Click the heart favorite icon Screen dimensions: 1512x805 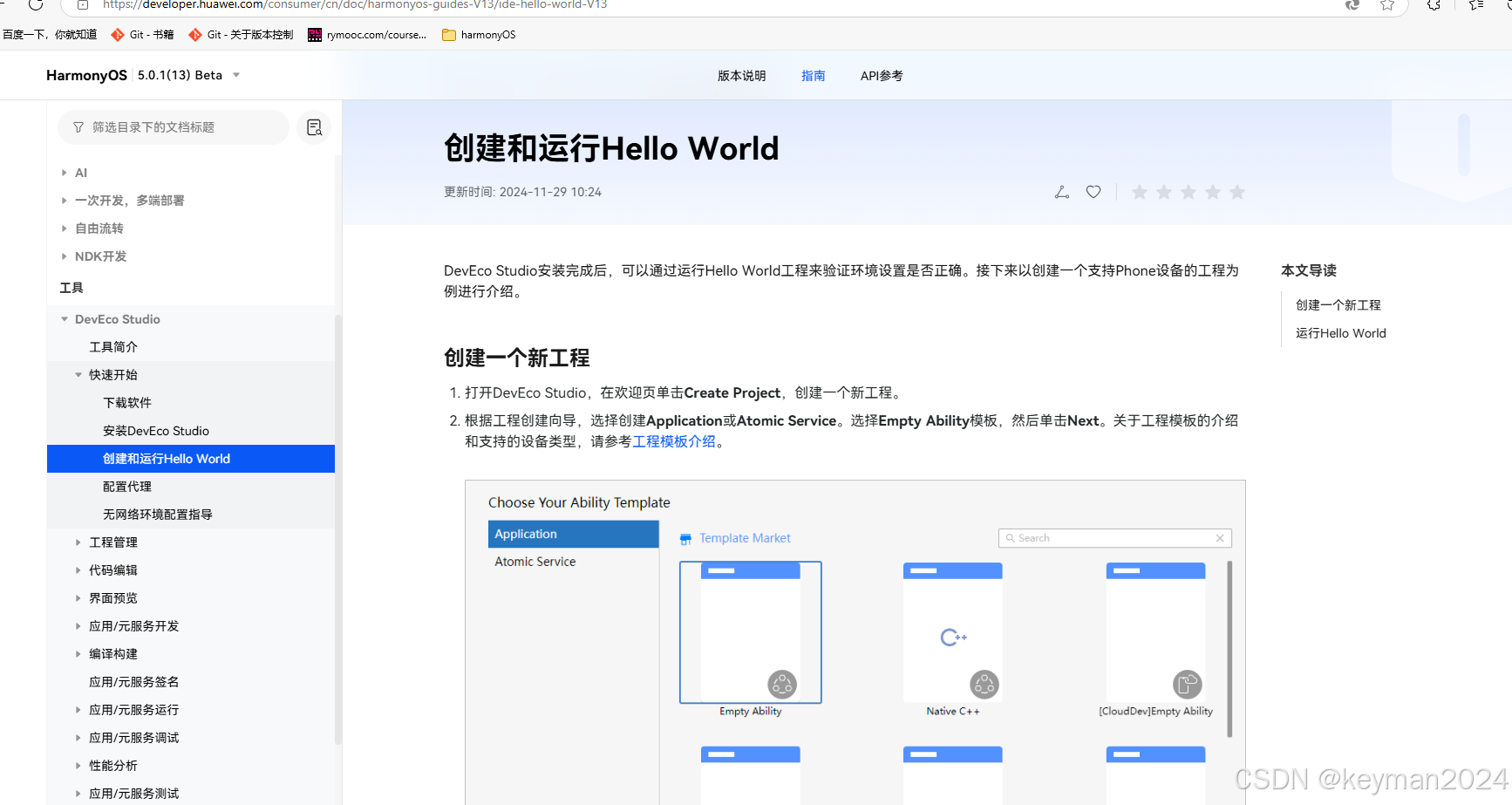(1093, 192)
